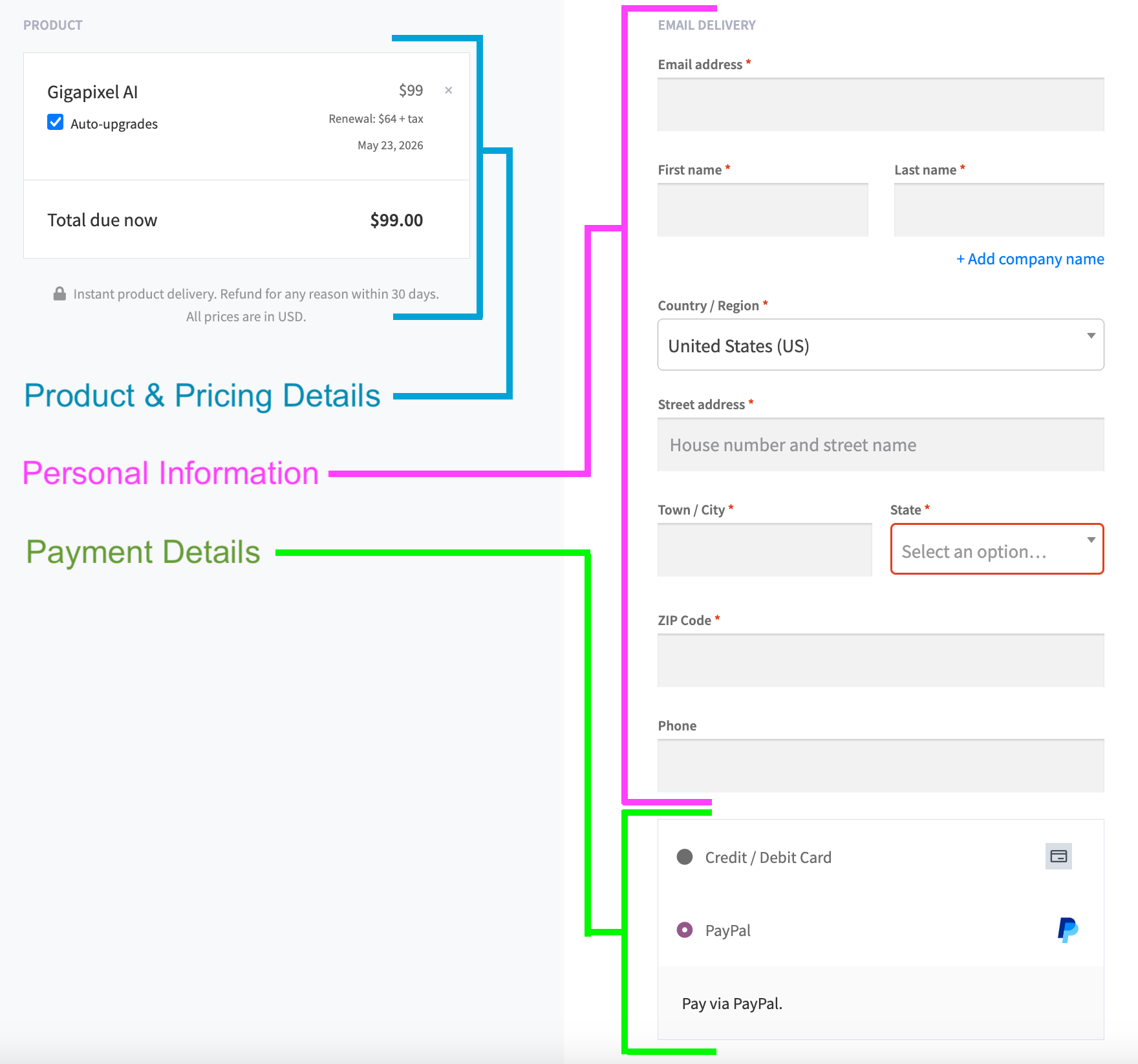Select the PayPal radio button
1138x1064 pixels.
coord(685,930)
